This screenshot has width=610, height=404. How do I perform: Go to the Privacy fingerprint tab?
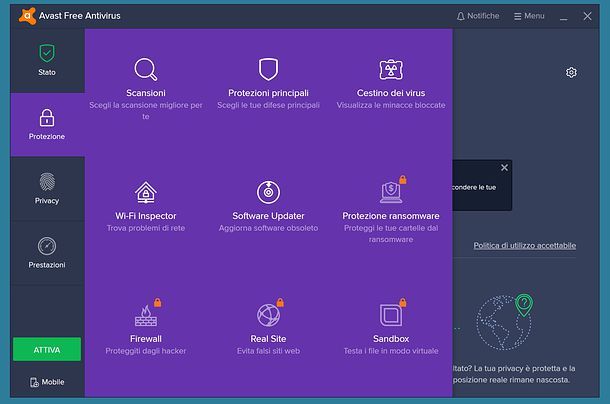47,188
